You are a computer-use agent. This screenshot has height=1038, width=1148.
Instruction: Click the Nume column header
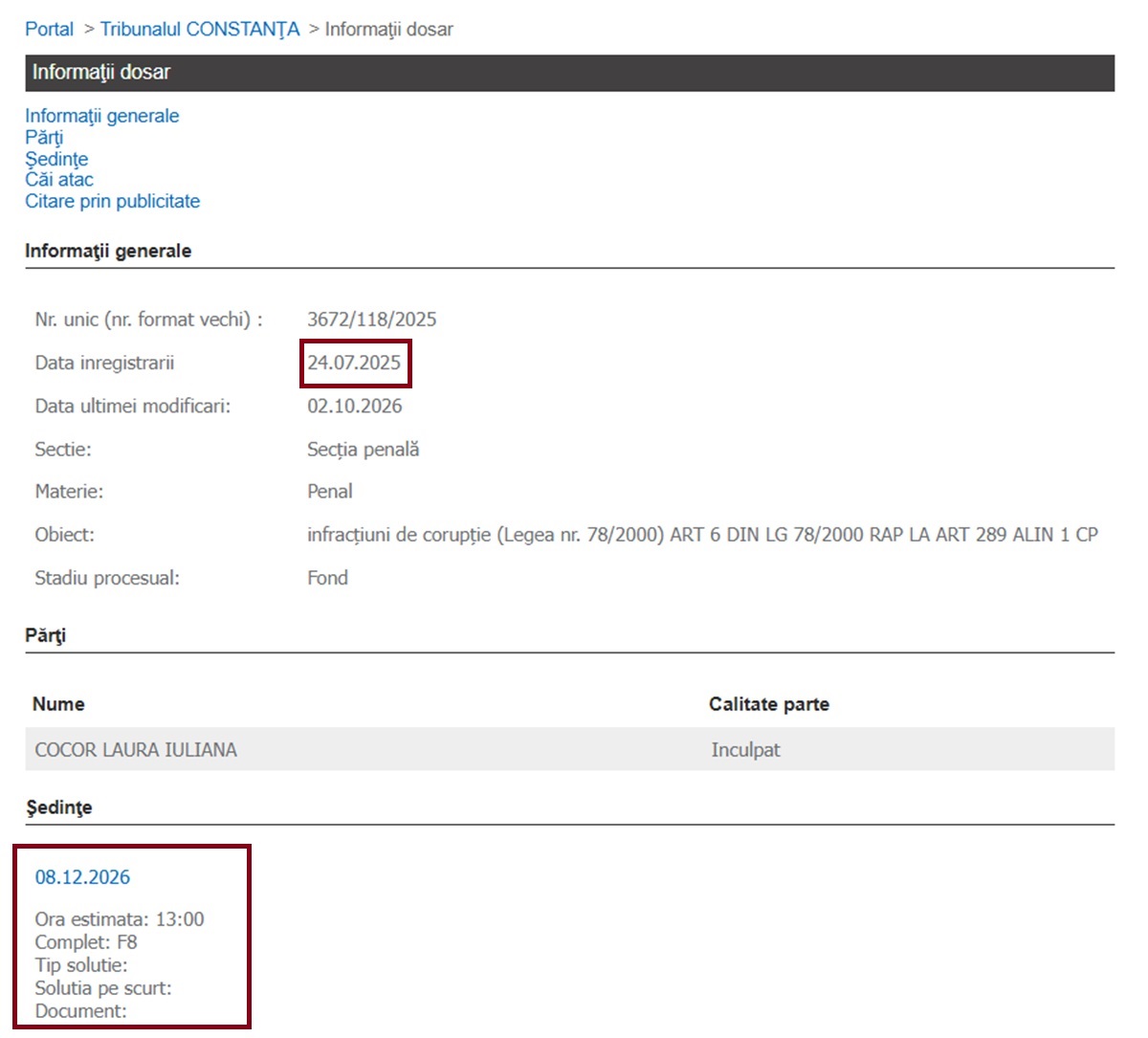point(58,704)
